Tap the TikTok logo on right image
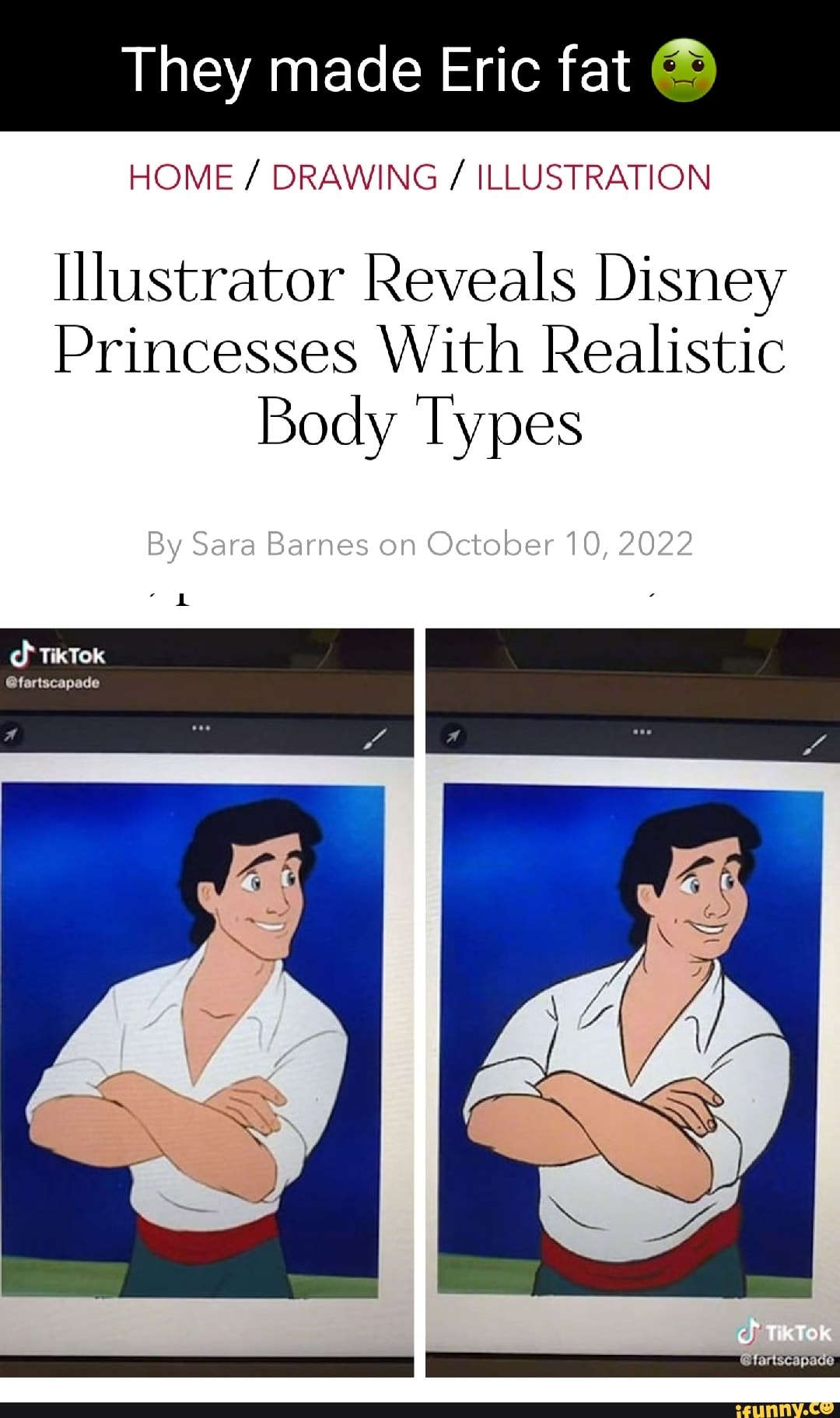The height and width of the screenshot is (1418, 840). (x=784, y=1333)
